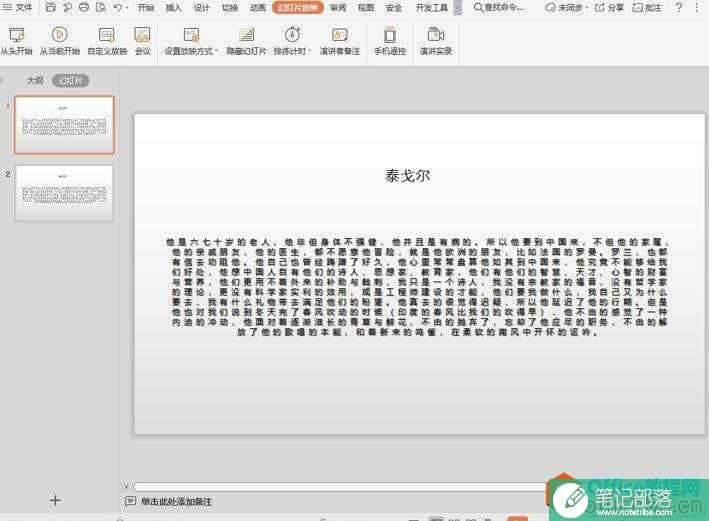This screenshot has width=709, height=521.
Task: Click the notes icon beside 单击此处添加备注
Action: [130, 501]
